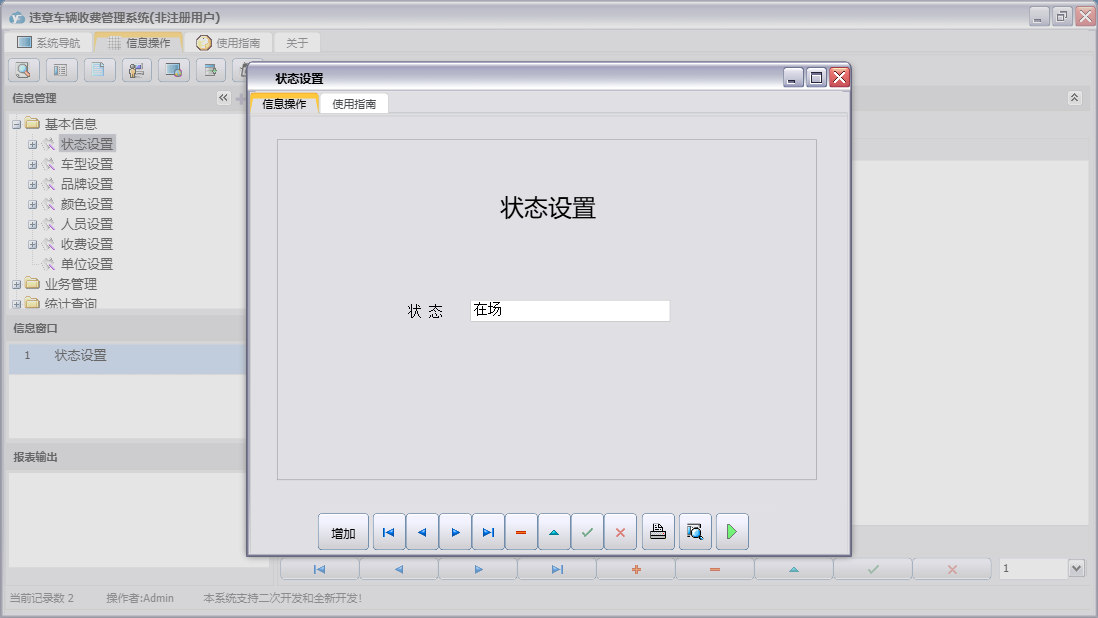Expand the 业务管理 tree node

tap(15, 283)
